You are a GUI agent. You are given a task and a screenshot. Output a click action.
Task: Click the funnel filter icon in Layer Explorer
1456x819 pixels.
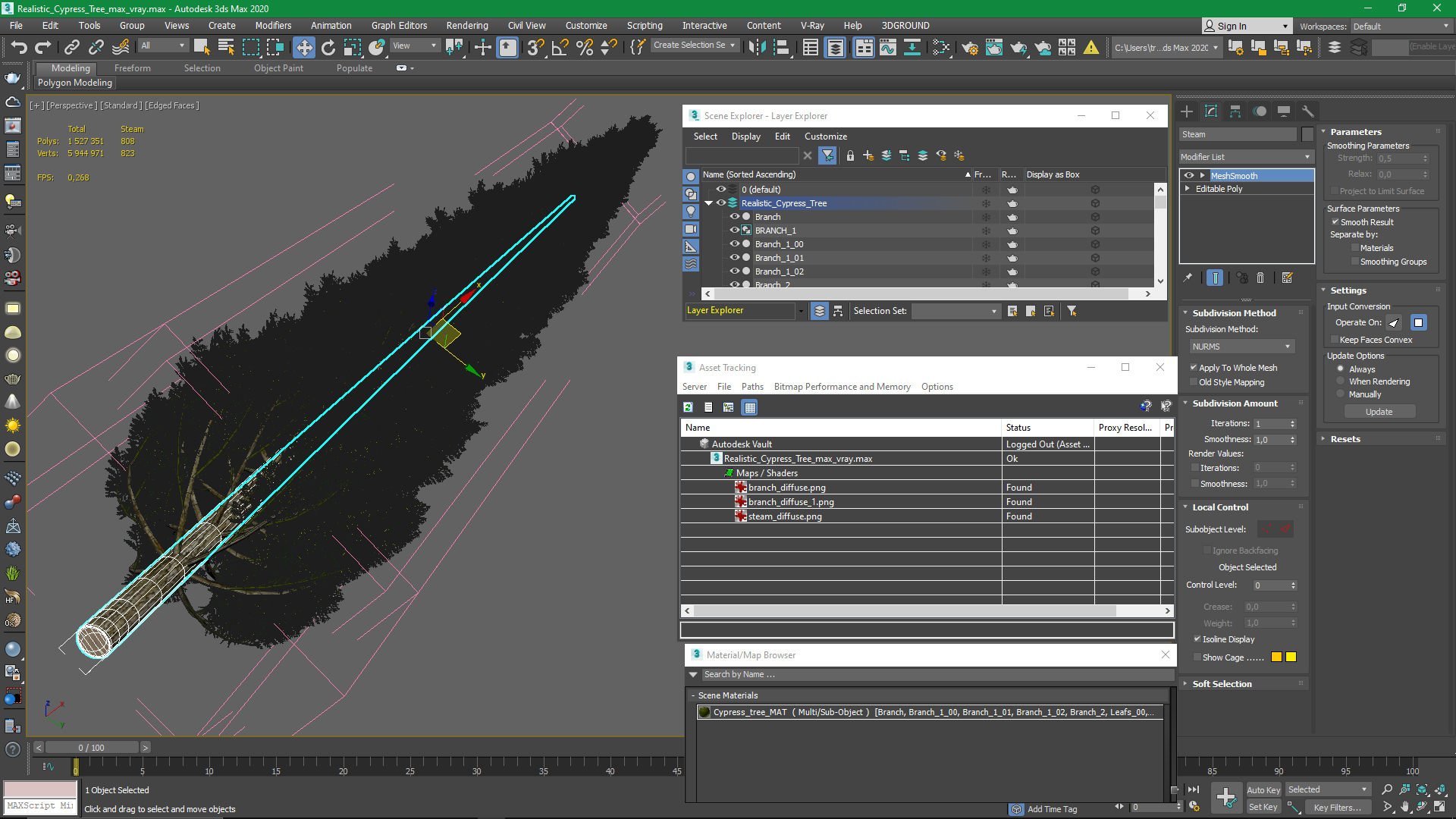point(828,155)
